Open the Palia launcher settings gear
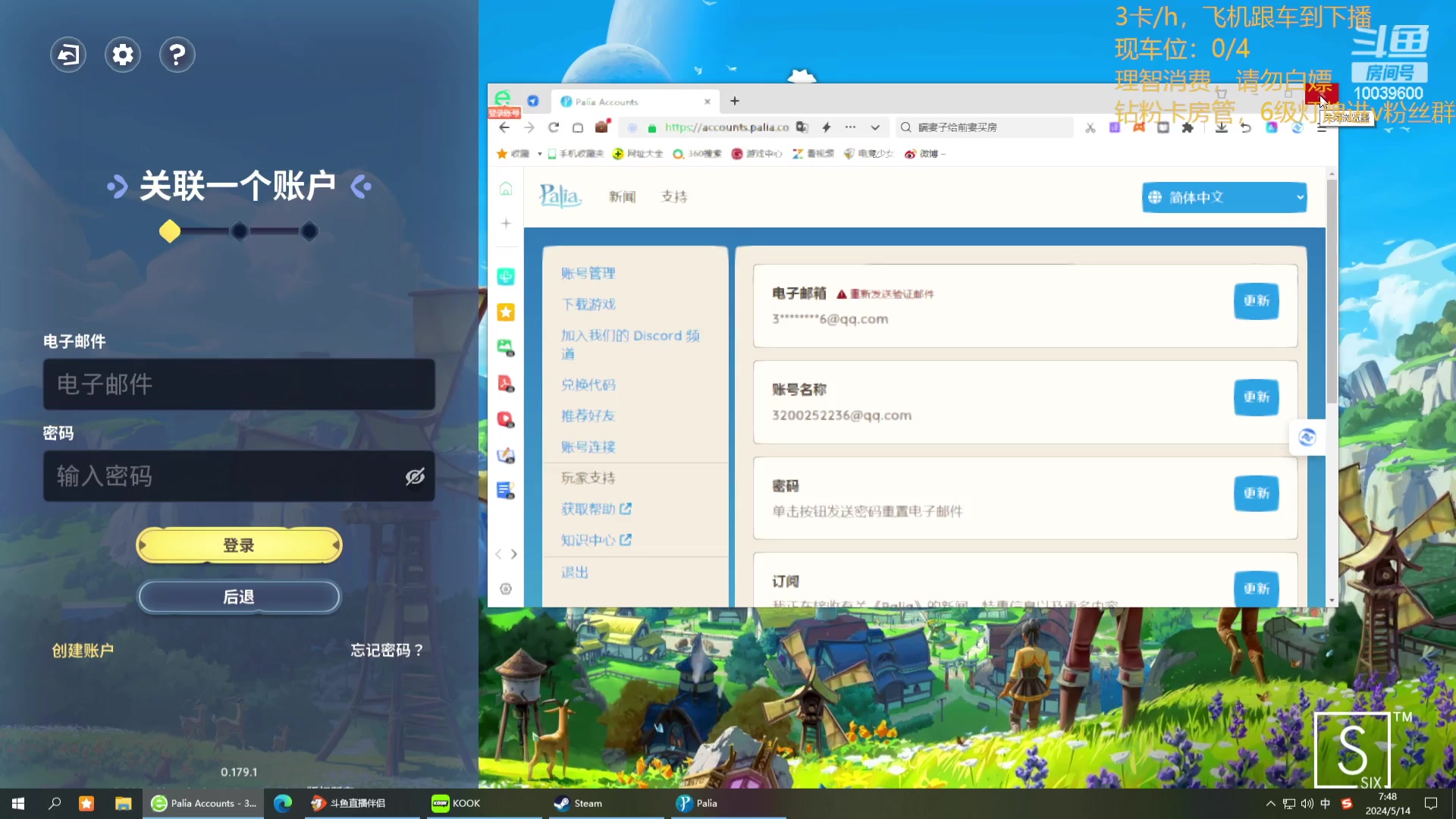The image size is (1456, 819). pos(123,55)
